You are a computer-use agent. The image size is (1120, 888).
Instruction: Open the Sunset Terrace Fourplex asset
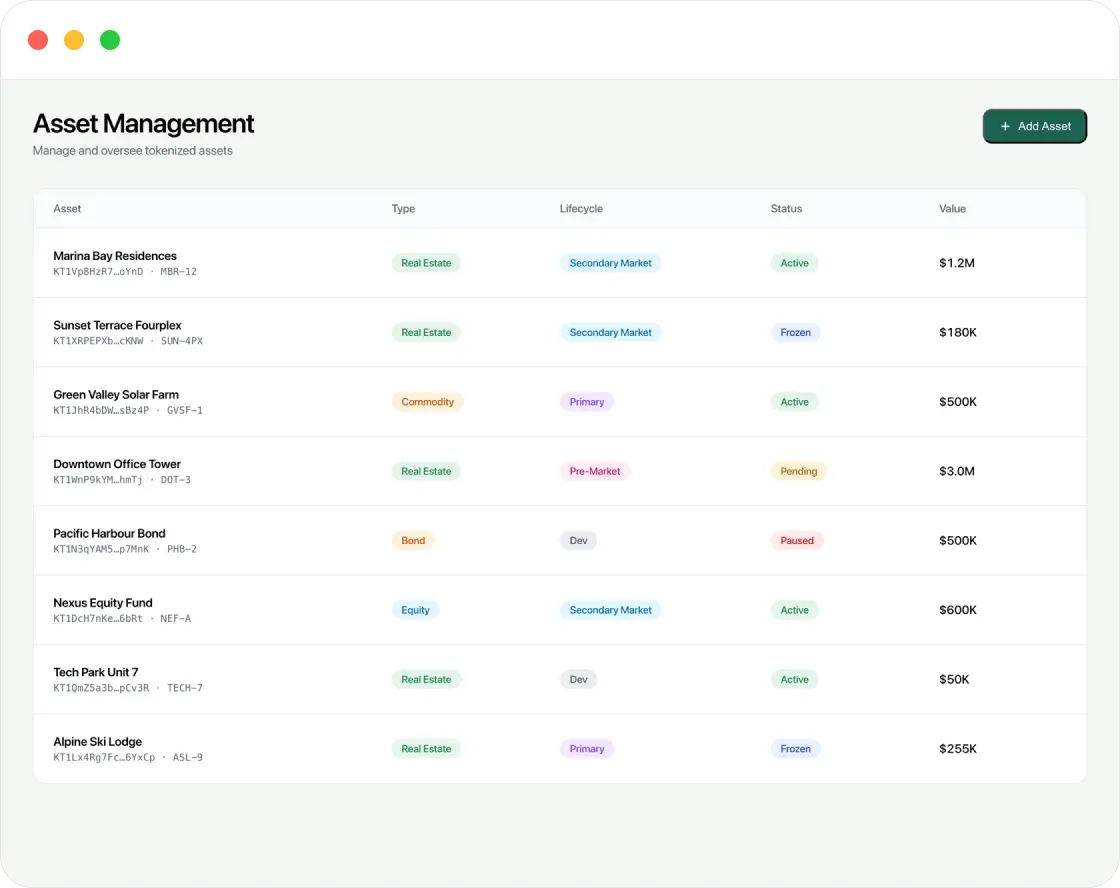pyautogui.click(x=117, y=325)
